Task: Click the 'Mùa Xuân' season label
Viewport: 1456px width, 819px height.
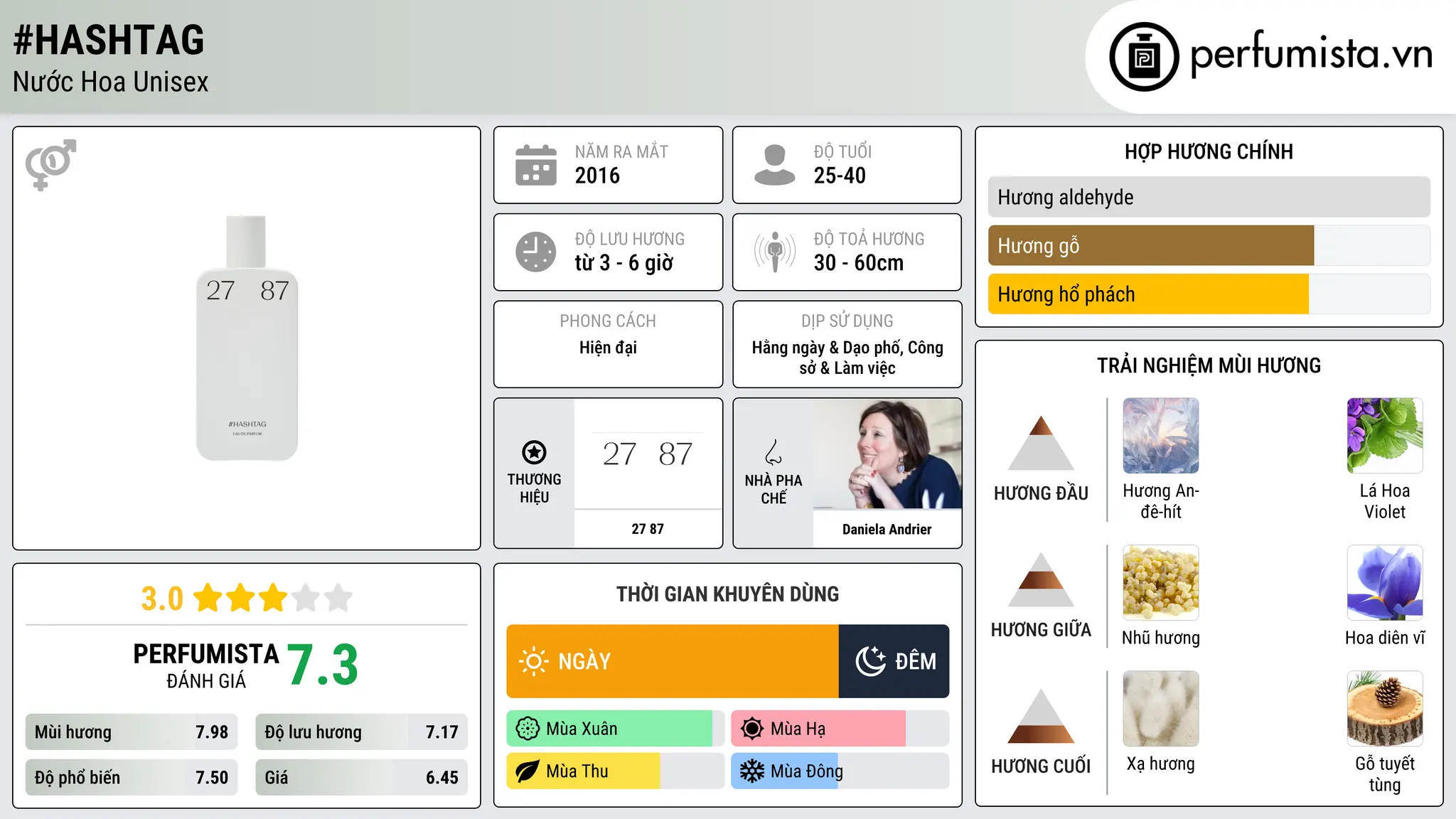Action: [x=582, y=729]
